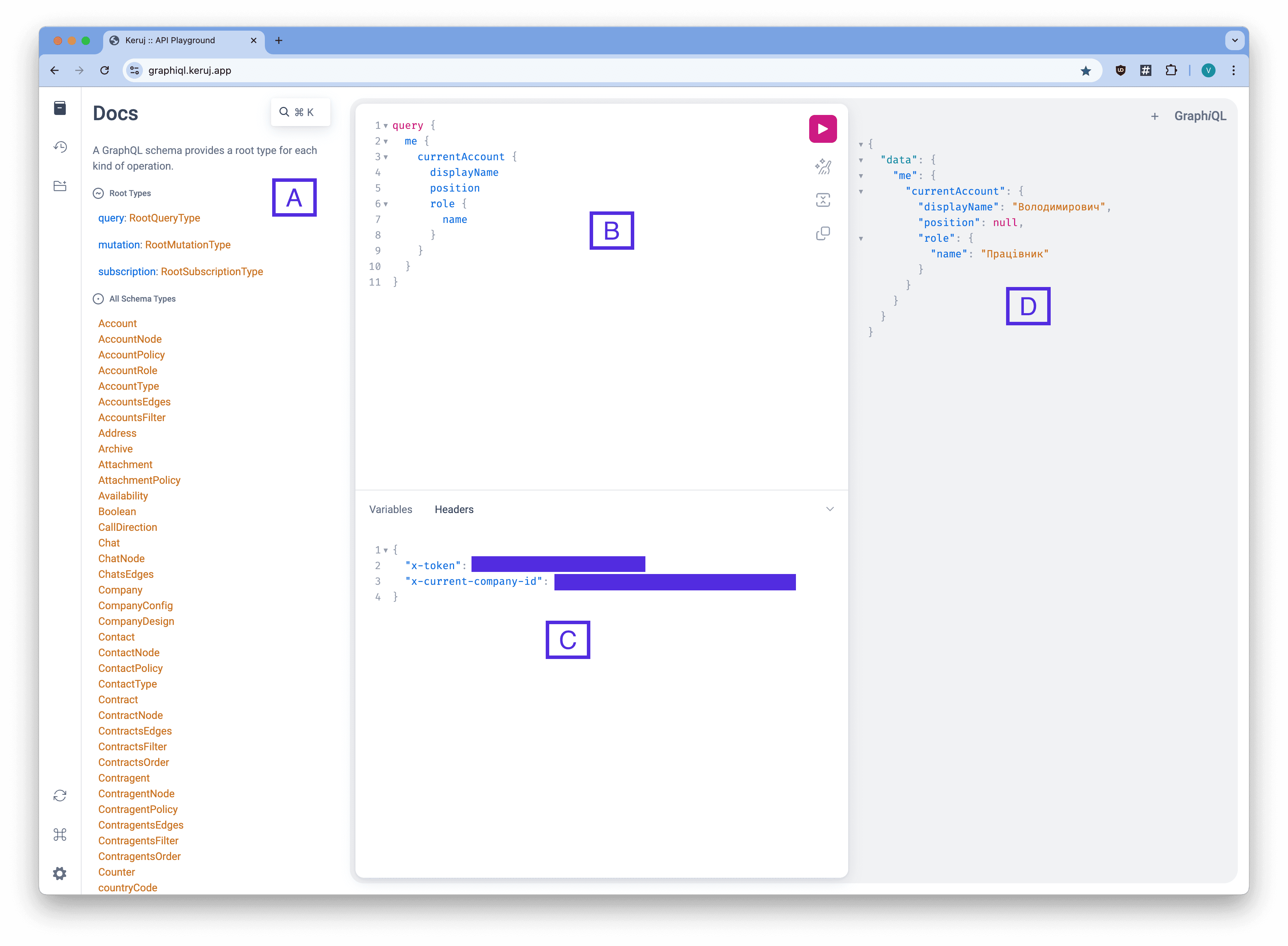
Task: Click displayName field in query editor
Action: pyautogui.click(x=464, y=172)
